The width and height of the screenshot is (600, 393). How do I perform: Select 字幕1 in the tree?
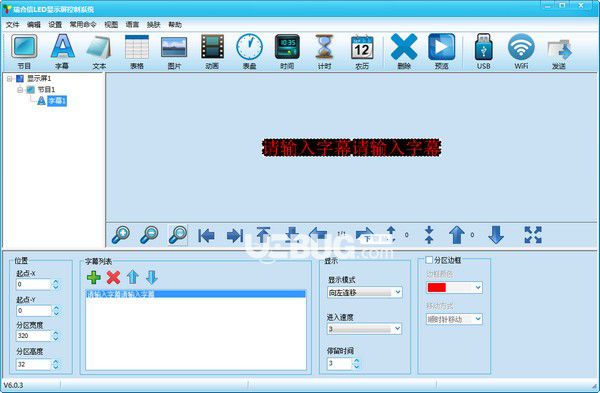click(57, 101)
